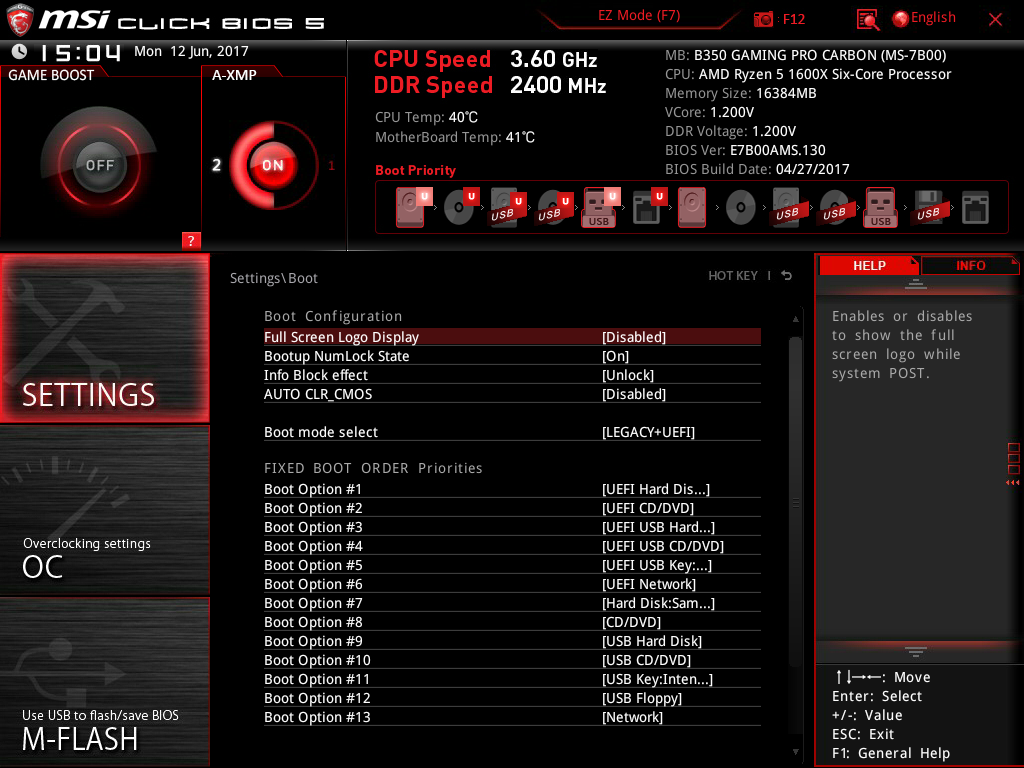Select the legacy USB key boot icon
Viewport: 1024px width, 768px height.
880,207
